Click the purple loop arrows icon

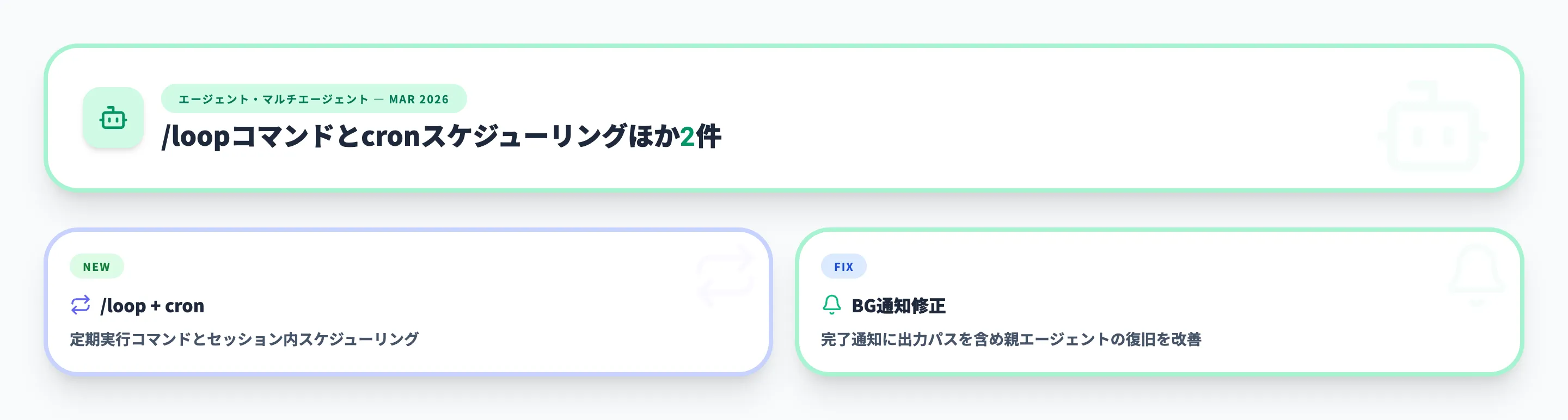(81, 305)
